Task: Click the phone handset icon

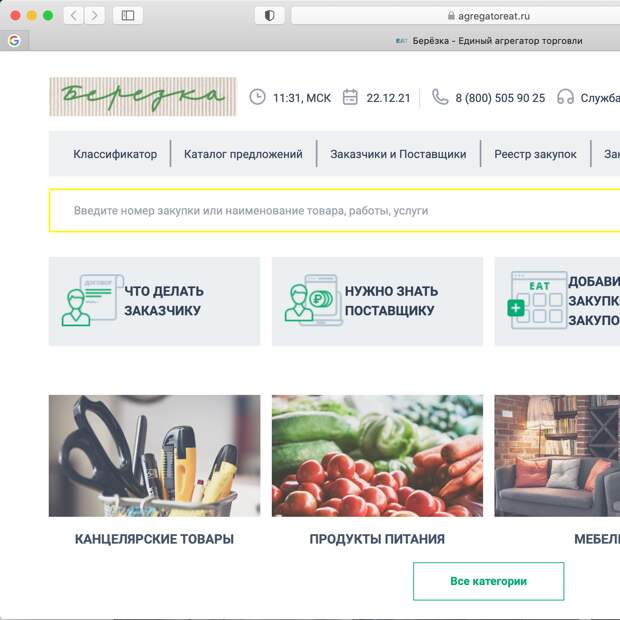Action: click(x=440, y=97)
